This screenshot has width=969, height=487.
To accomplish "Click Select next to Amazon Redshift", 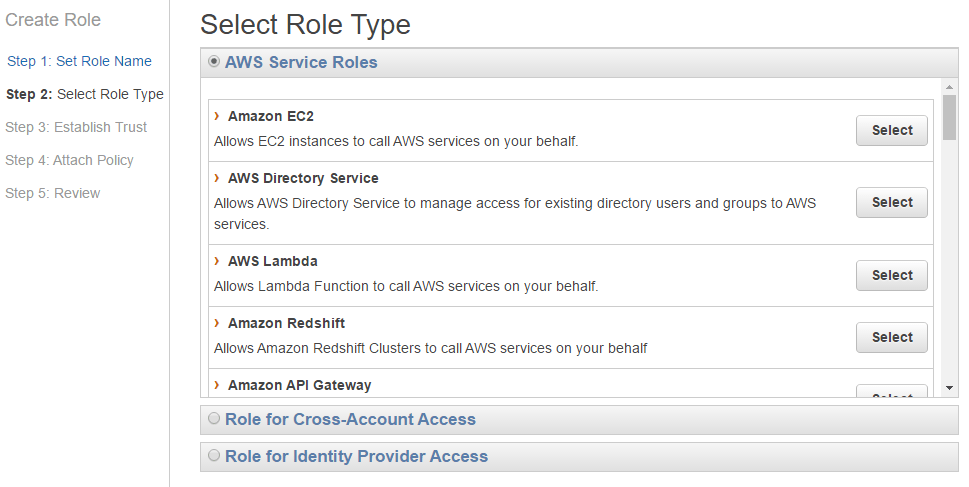I will click(x=891, y=337).
